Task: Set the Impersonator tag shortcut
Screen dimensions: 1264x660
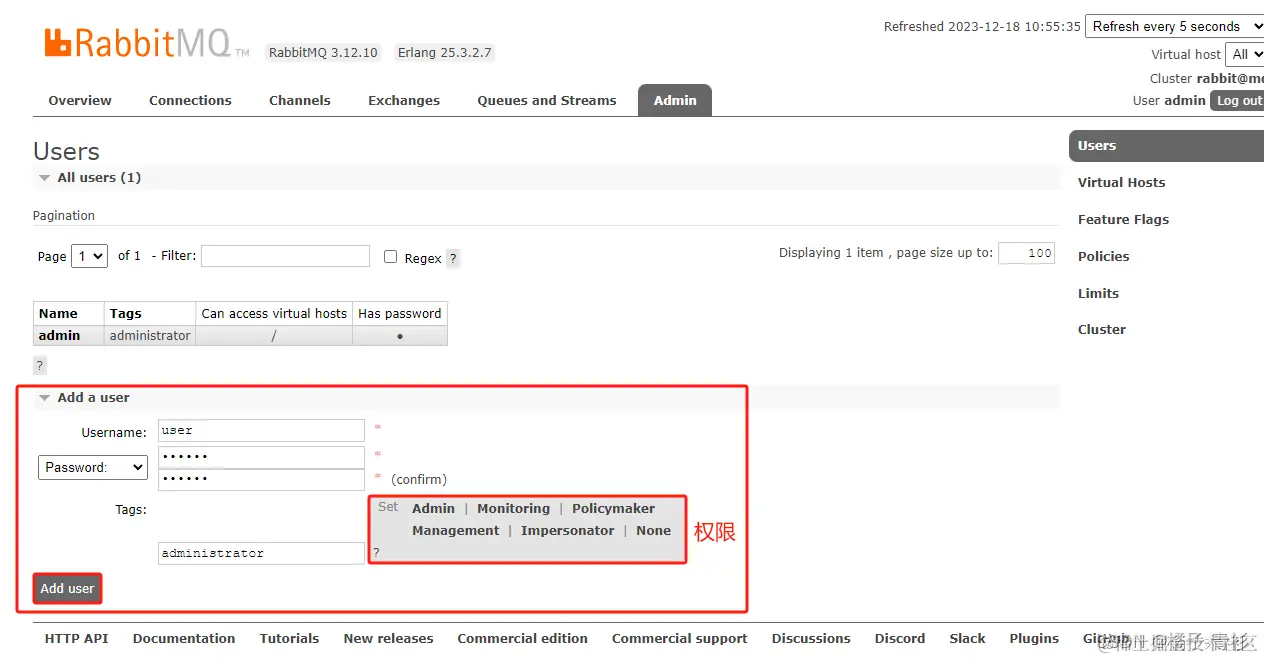Action: 567,530
